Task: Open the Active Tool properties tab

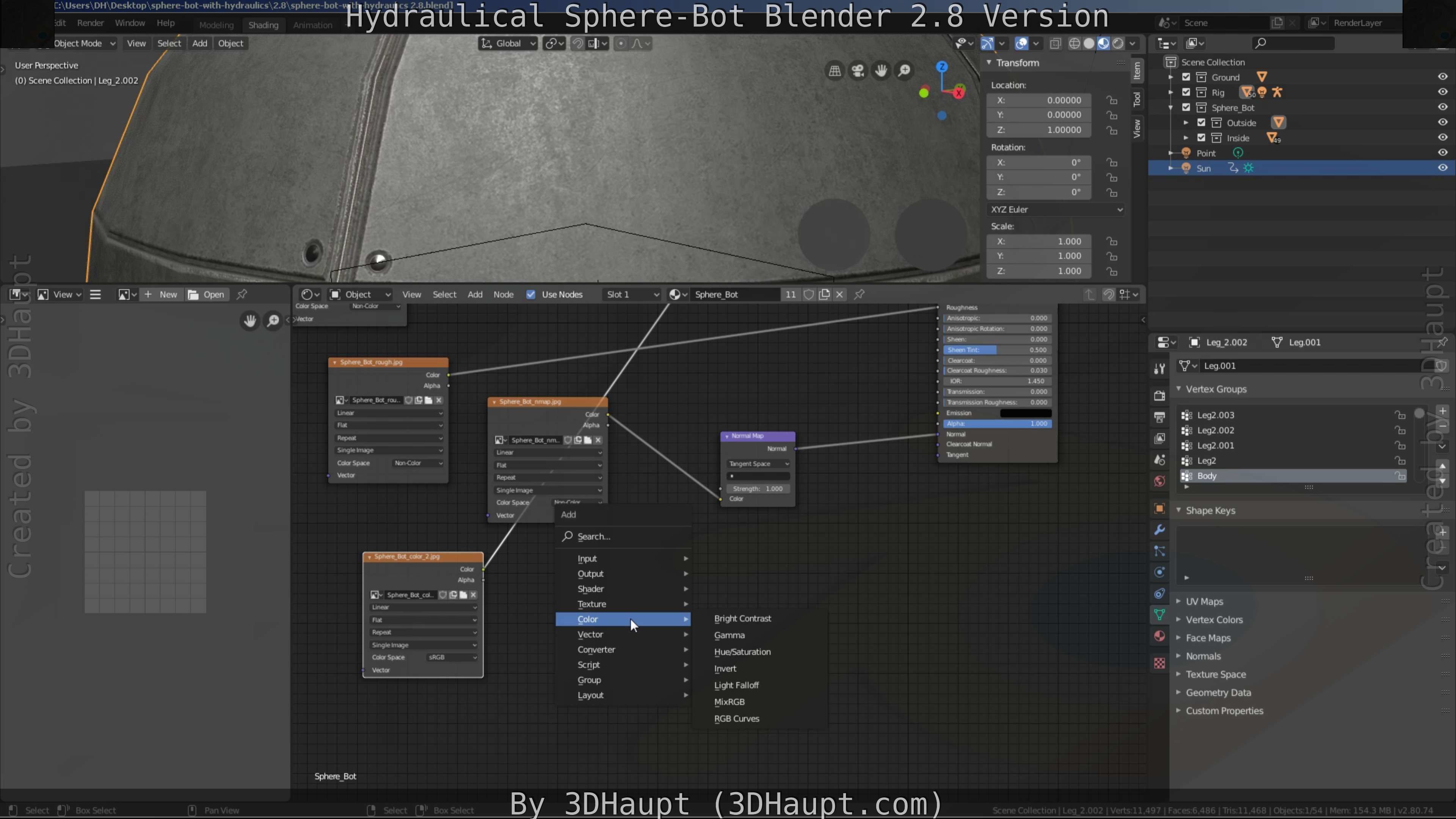Action: (1159, 369)
